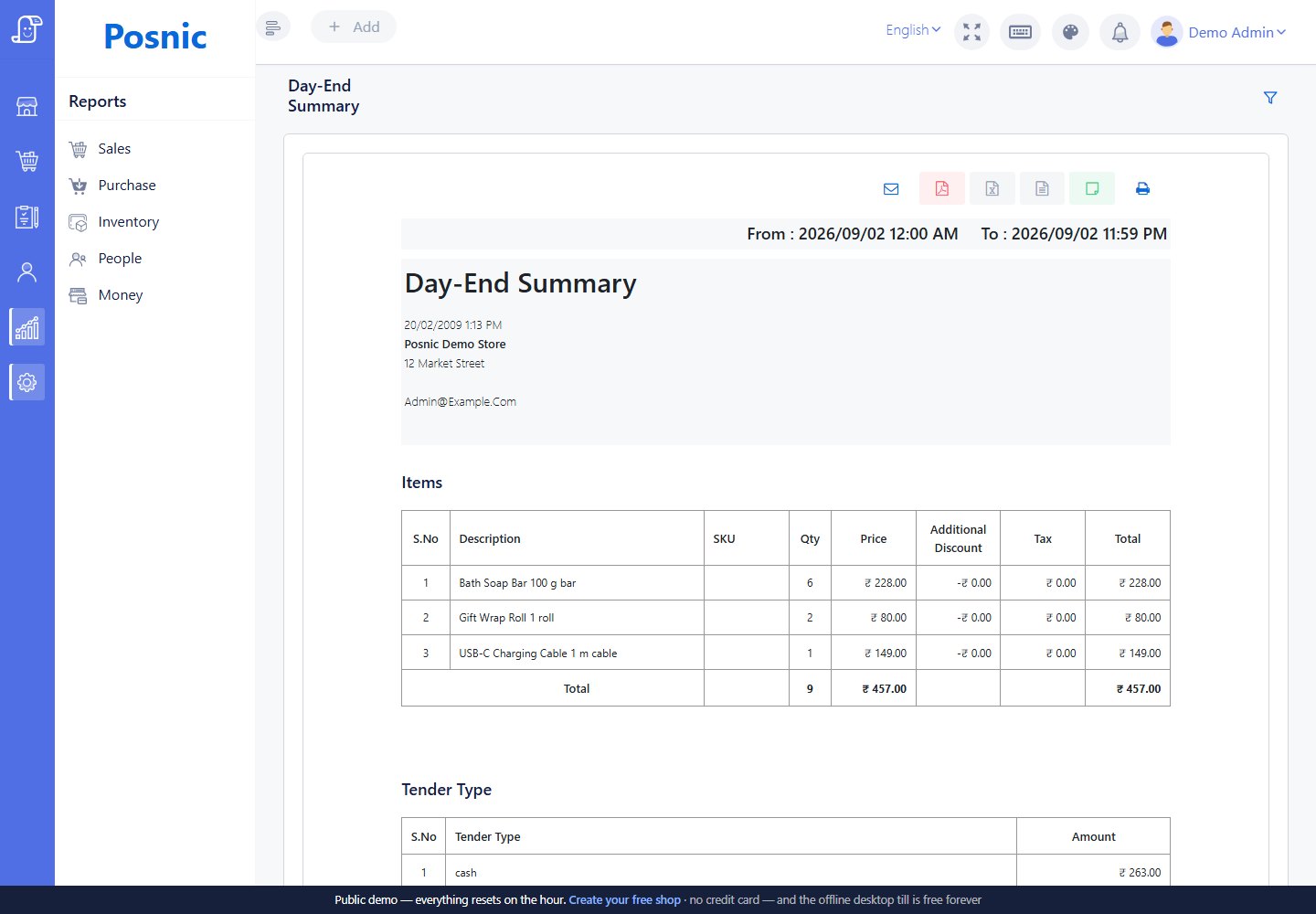Click the 'Amount' column header
1316x914 pixels.
1094,836
